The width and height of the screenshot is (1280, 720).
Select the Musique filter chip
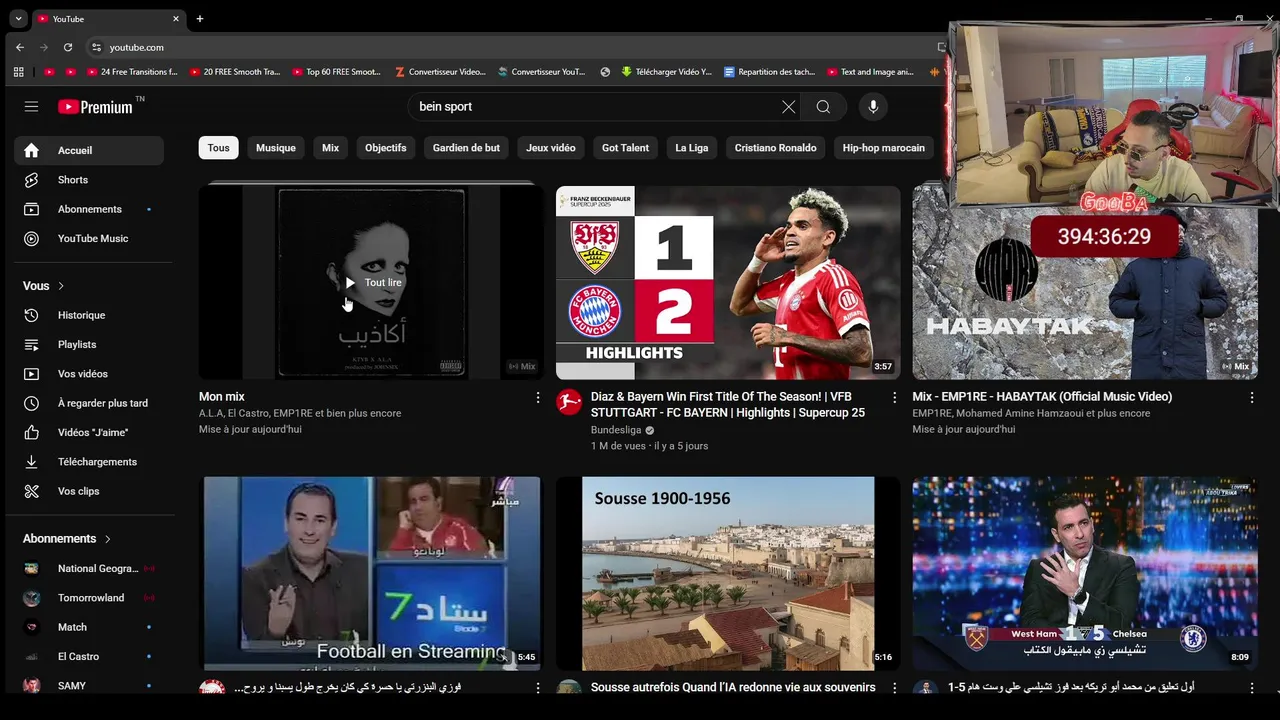276,148
